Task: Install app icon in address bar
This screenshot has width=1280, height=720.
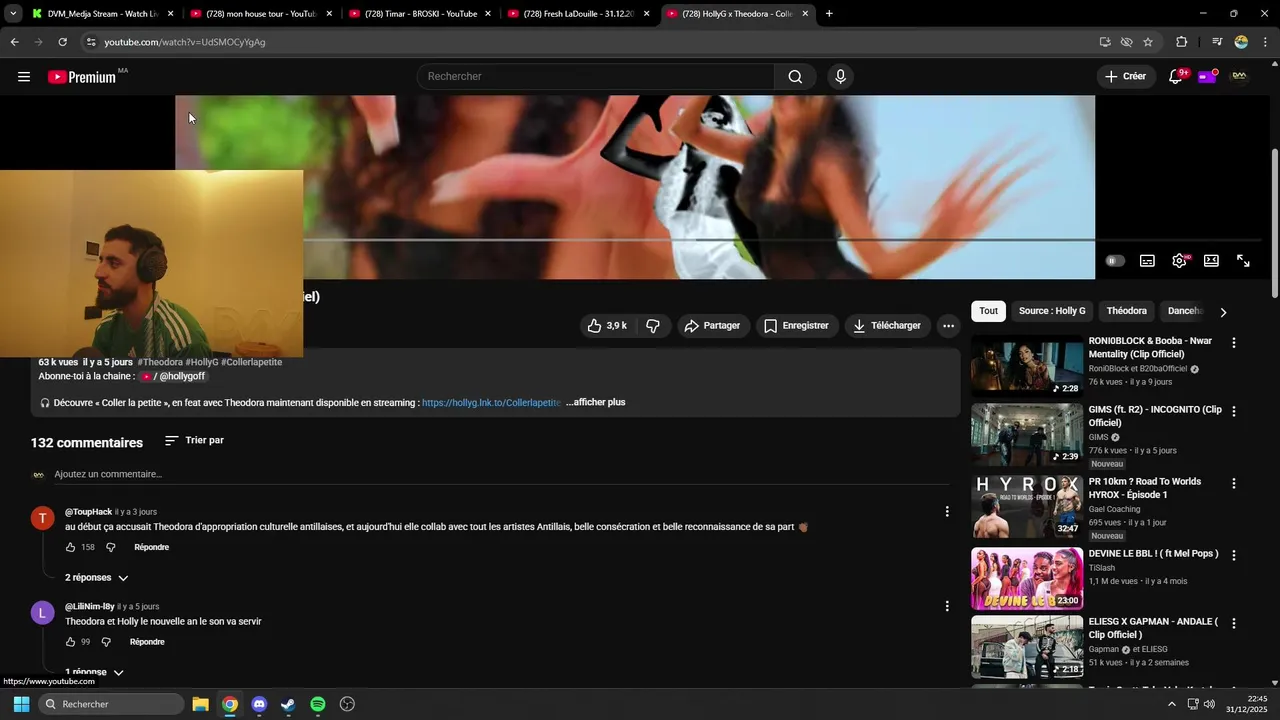Action: (x=1105, y=42)
